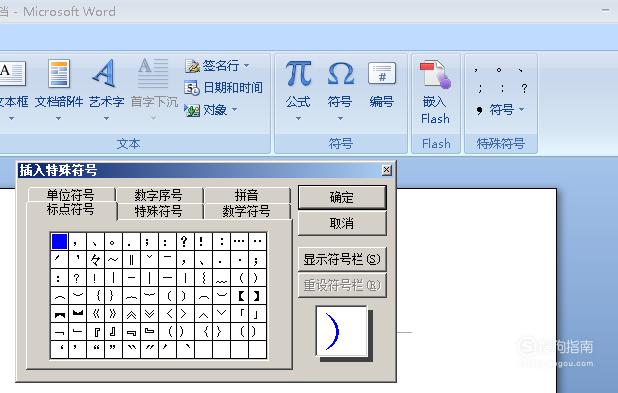Screen dimensions: 618x393
Task: Expand the Equation (公式) dropdown arrow
Action: coord(298,118)
